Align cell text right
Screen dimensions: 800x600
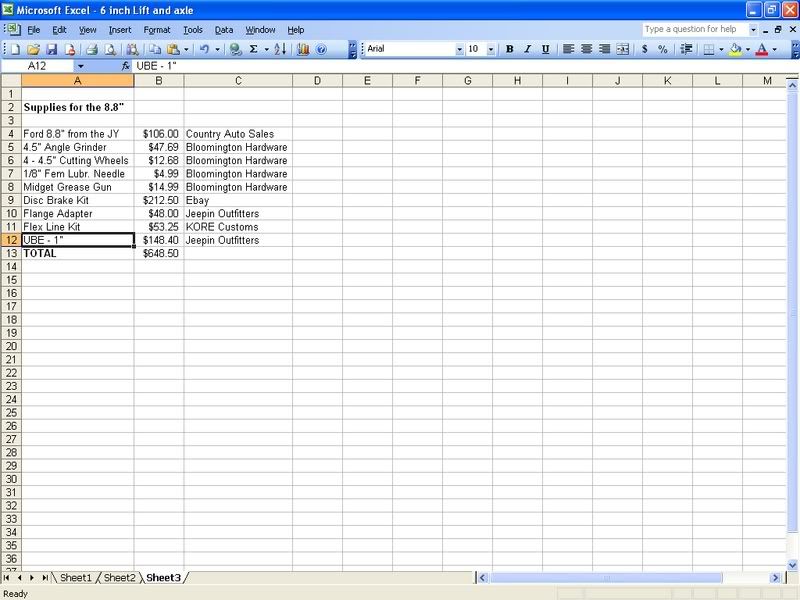605,49
